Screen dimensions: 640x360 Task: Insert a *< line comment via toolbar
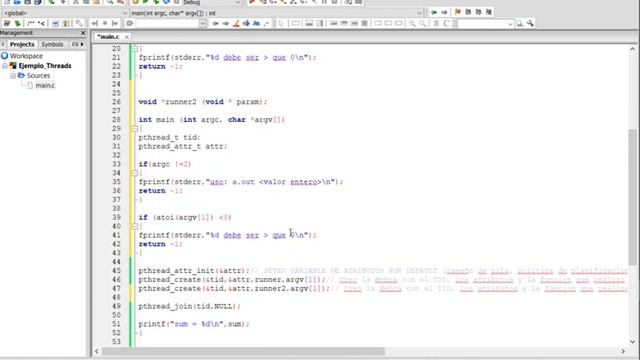pos(42,23)
